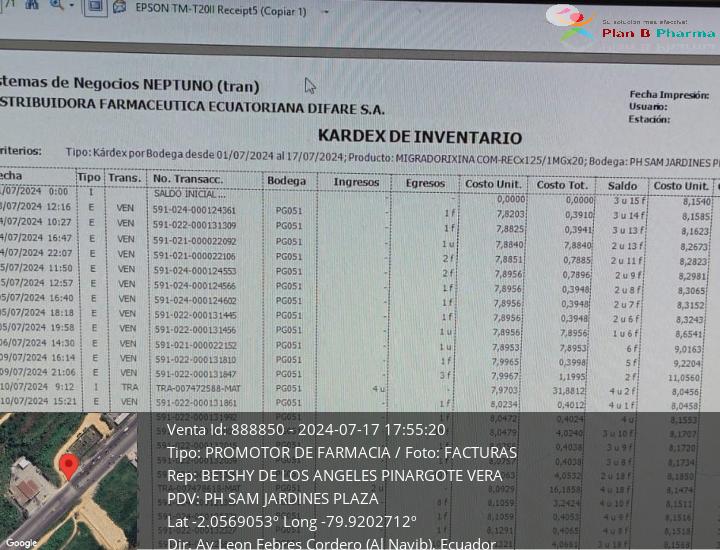Select transaction 591-022-000131847
720x550 pixels.
pos(196,374)
